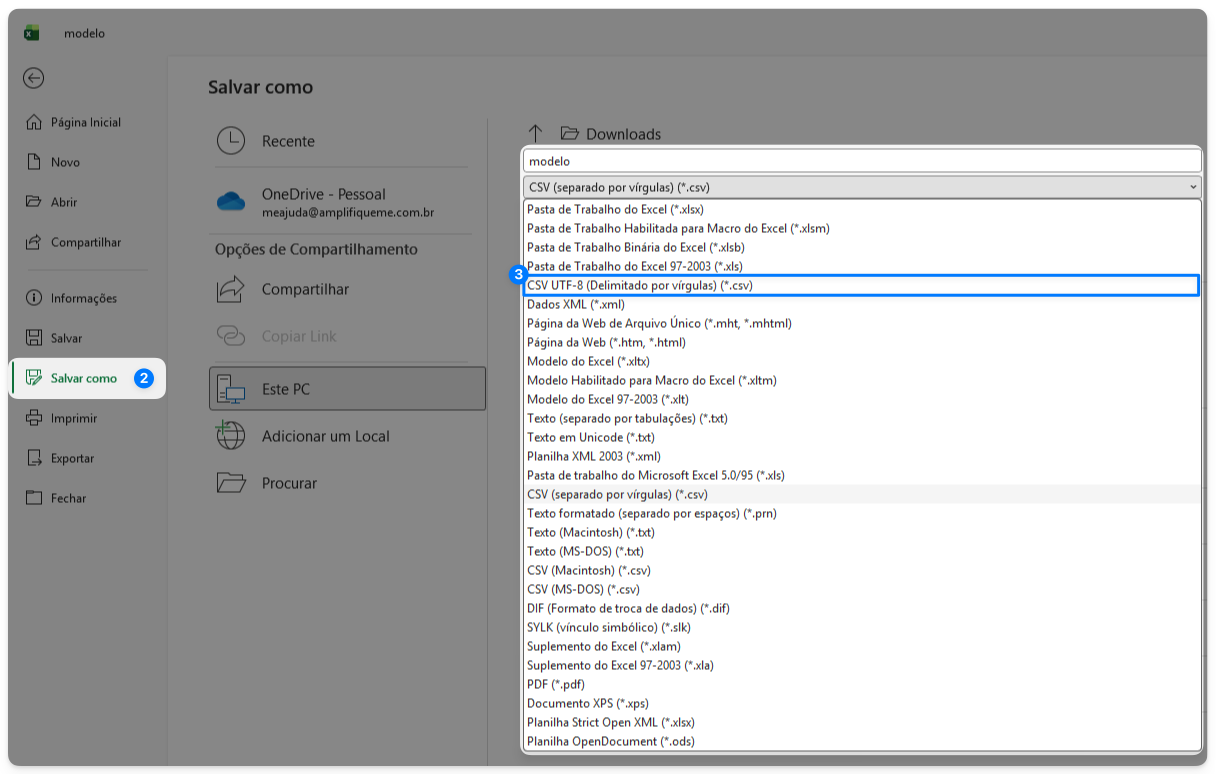Pick Pasta de Trabalho do Excel (*.xlsx)
Image resolution: width=1216 pixels, height=774 pixels.
tap(615, 210)
